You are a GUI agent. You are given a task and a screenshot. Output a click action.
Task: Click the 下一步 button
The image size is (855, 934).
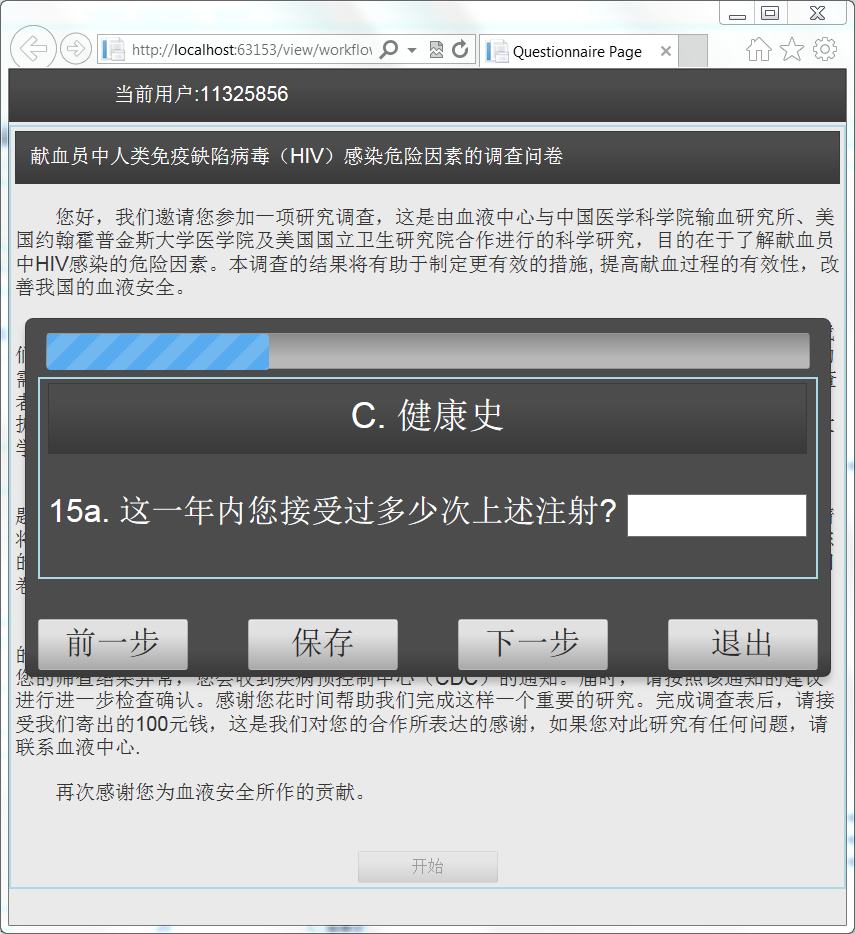pyautogui.click(x=533, y=644)
